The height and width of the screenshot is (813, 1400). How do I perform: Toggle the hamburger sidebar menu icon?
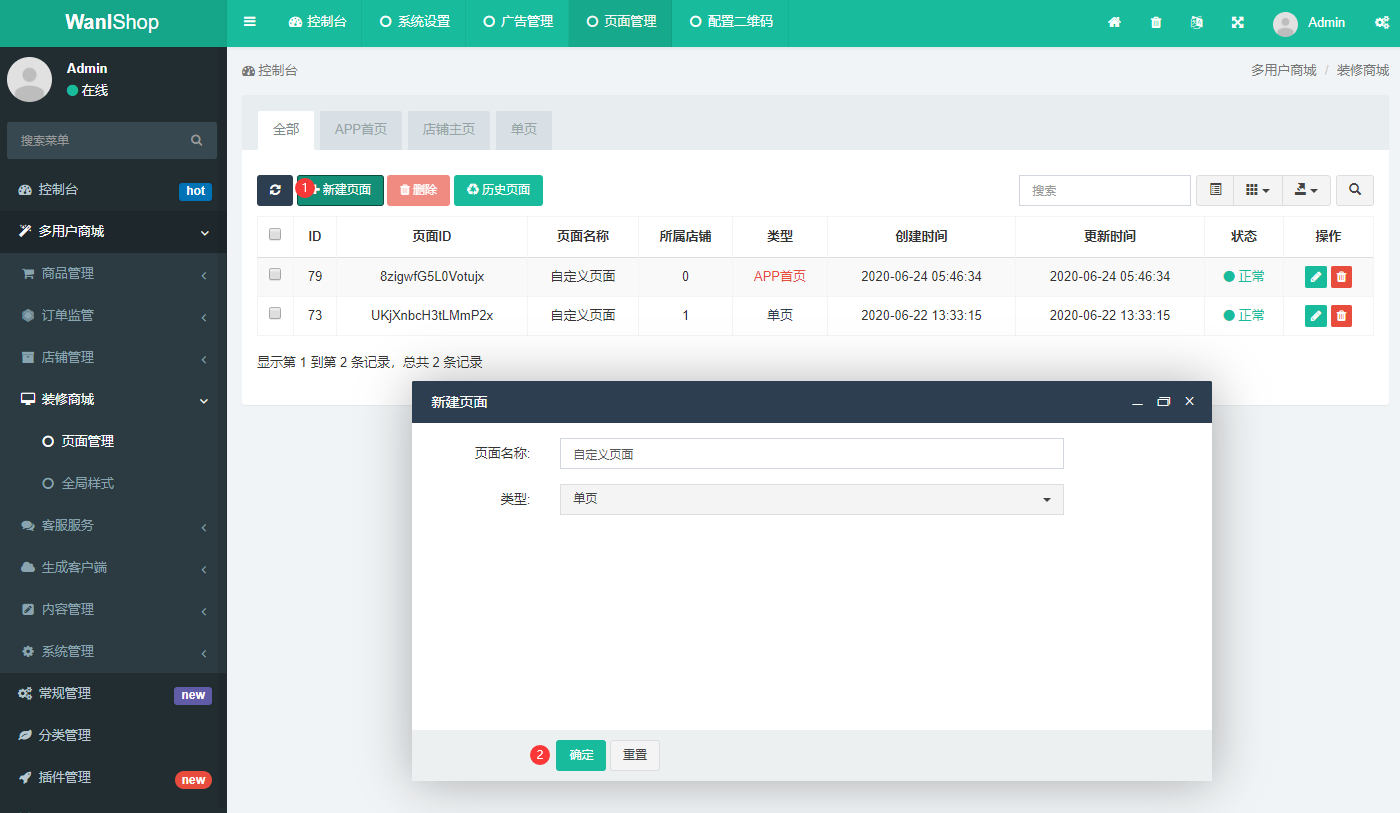250,22
